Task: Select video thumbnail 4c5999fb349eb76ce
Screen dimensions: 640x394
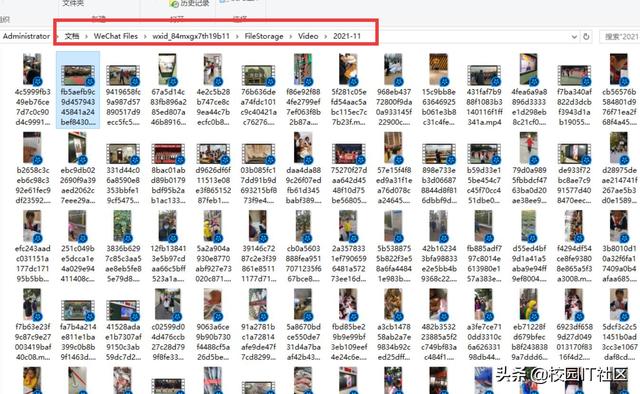Action: tap(32, 90)
